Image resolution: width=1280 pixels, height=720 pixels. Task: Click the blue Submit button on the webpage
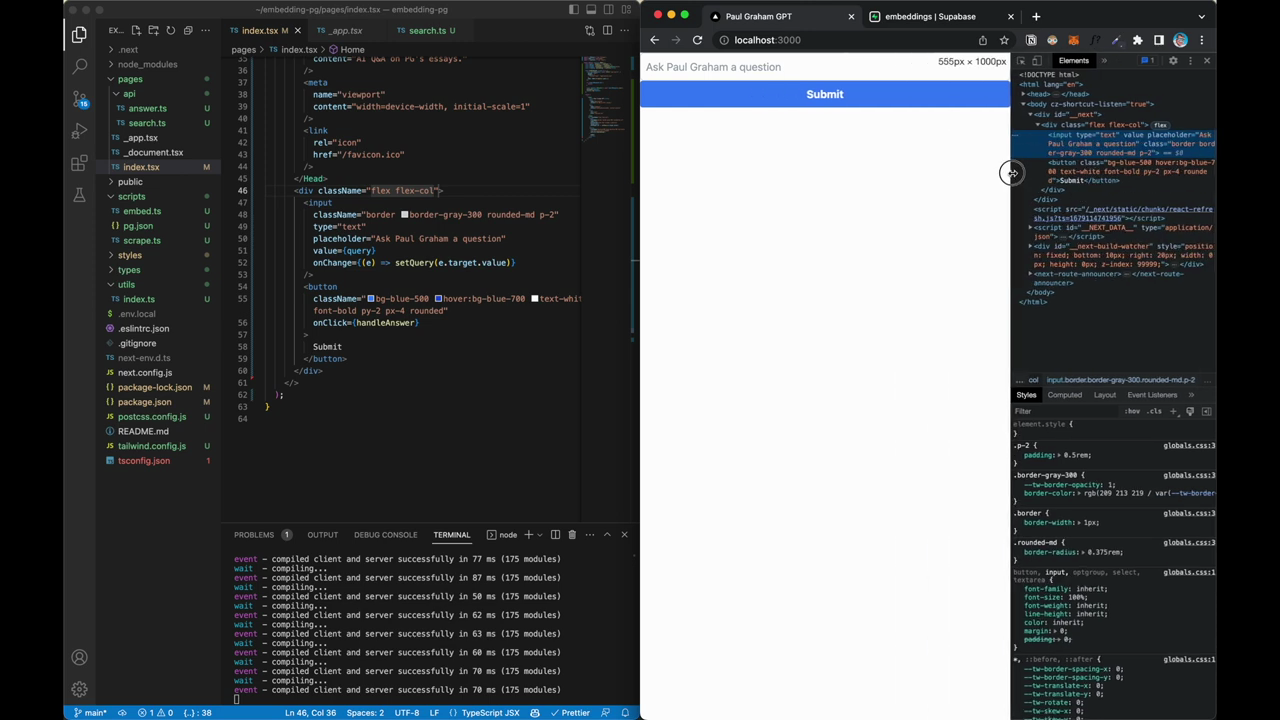click(825, 94)
